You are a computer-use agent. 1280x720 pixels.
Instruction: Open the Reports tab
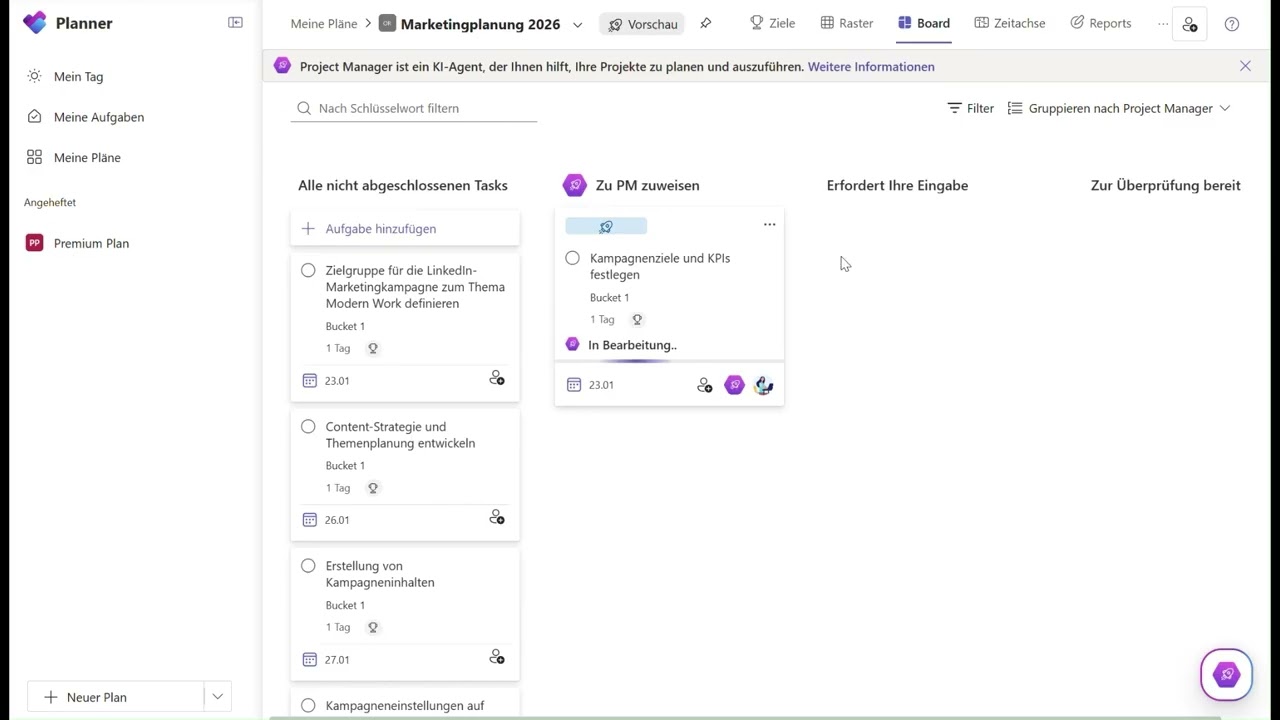pyautogui.click(x=1100, y=23)
